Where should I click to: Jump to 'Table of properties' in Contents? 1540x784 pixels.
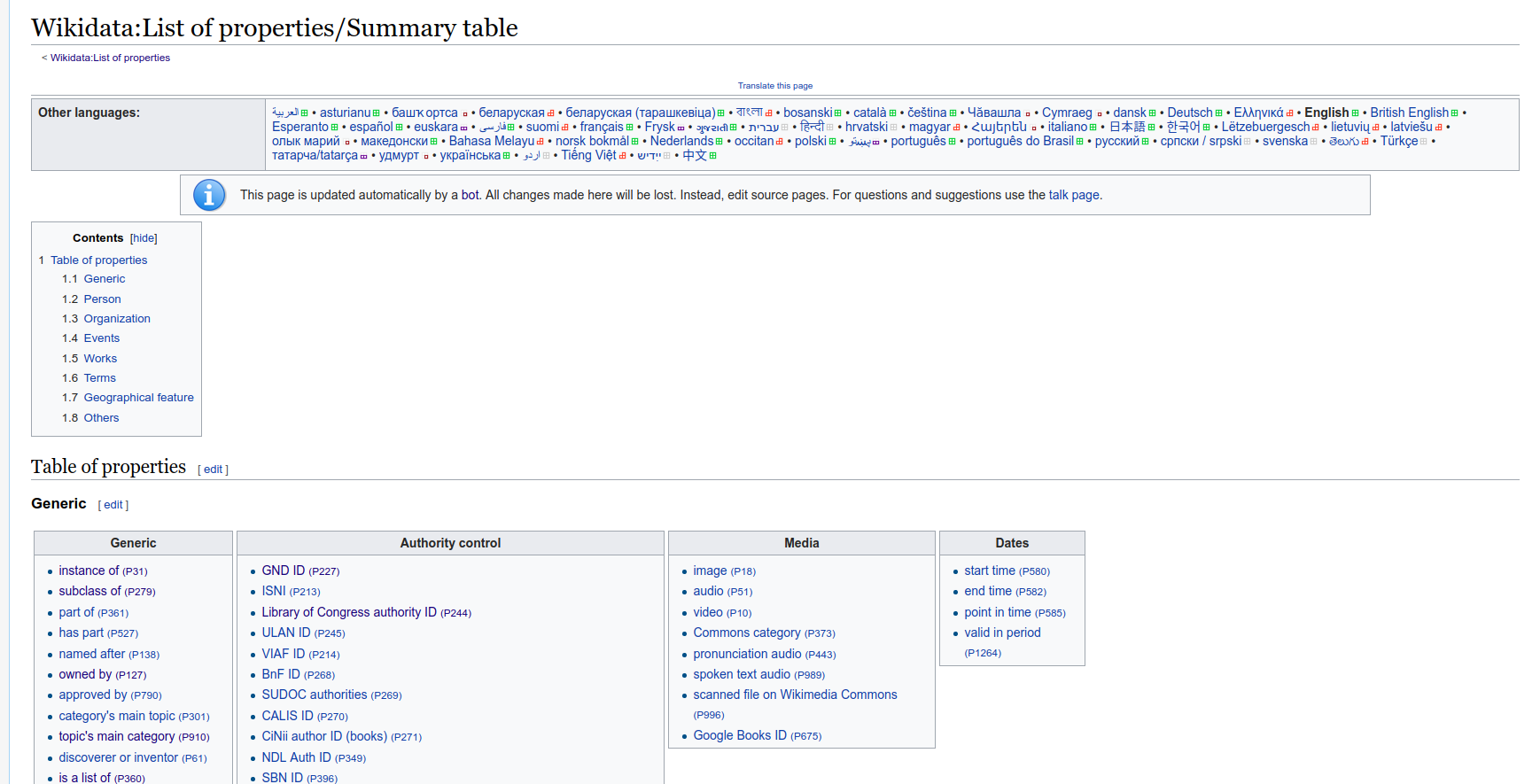(98, 260)
